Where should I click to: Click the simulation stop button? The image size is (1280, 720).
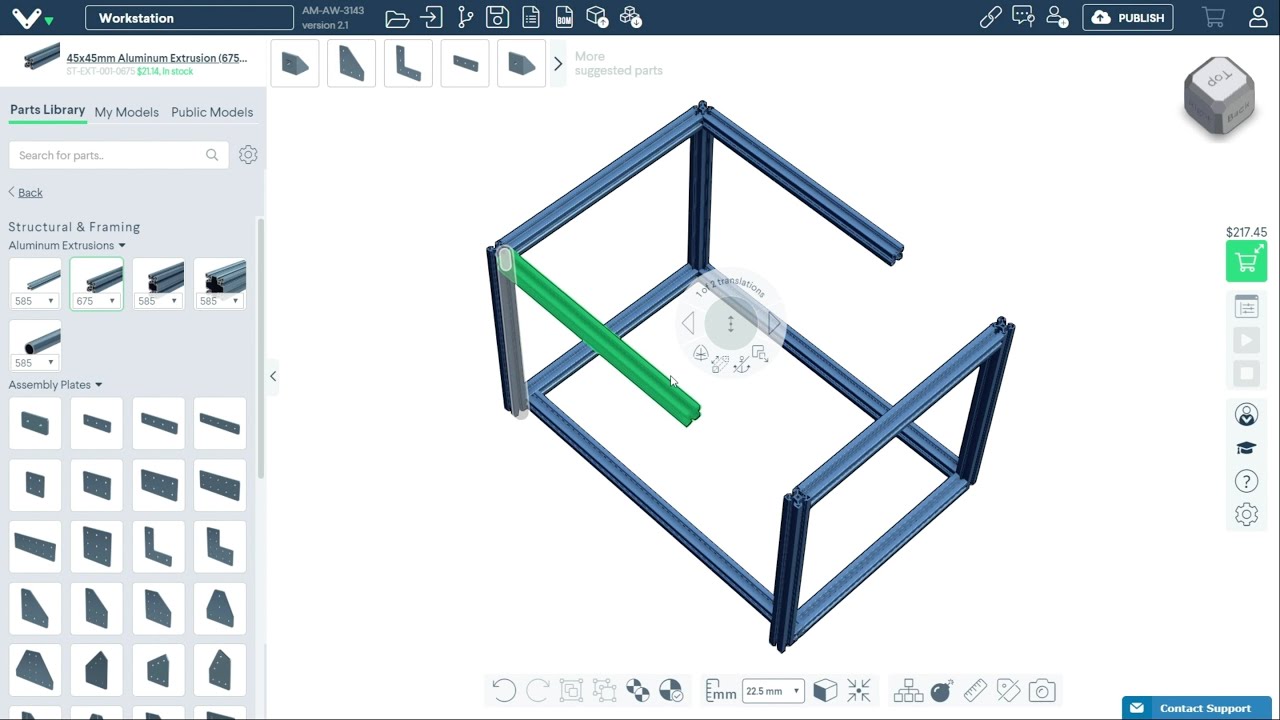pyautogui.click(x=1246, y=374)
